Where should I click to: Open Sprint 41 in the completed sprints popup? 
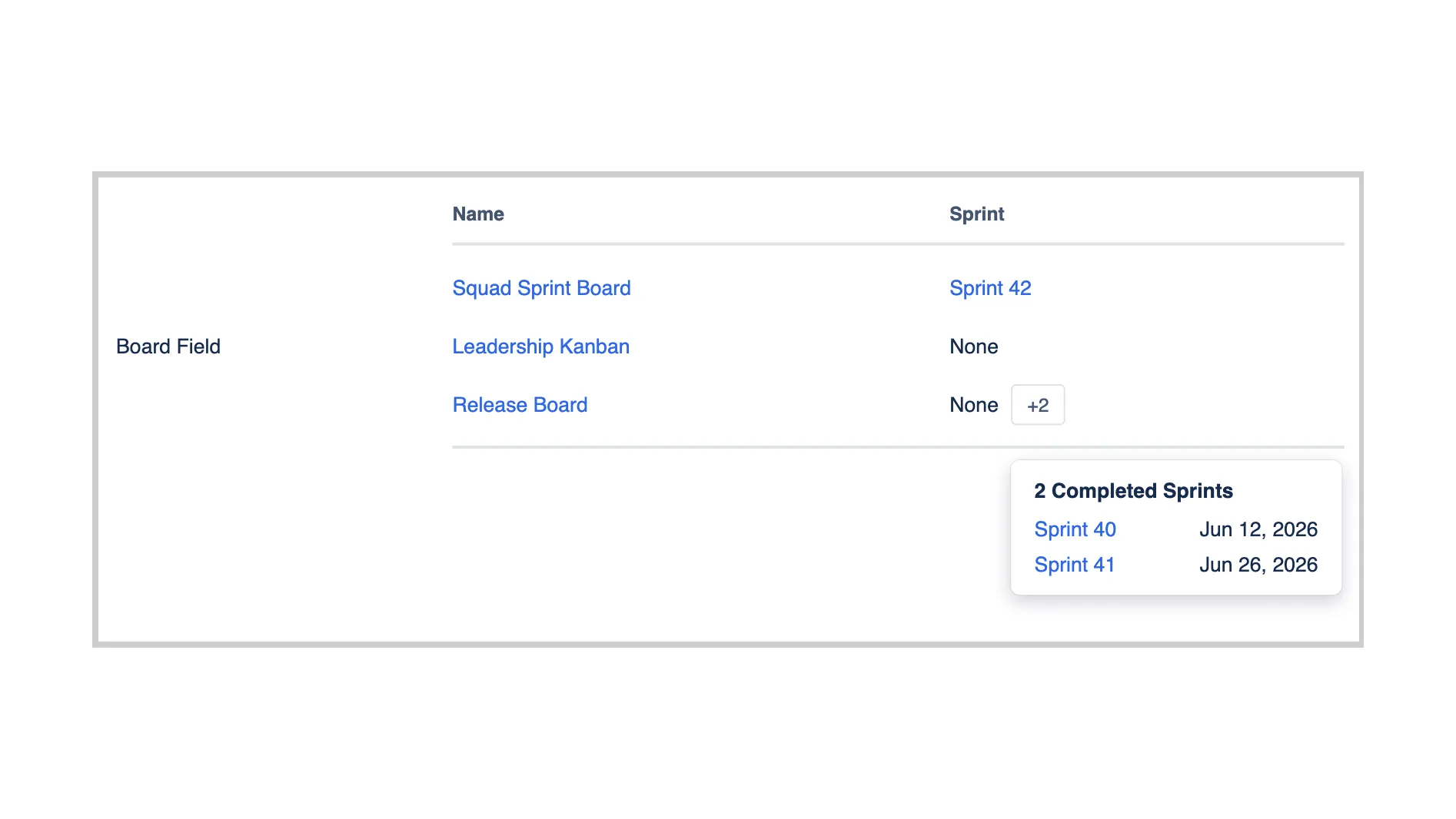1075,565
